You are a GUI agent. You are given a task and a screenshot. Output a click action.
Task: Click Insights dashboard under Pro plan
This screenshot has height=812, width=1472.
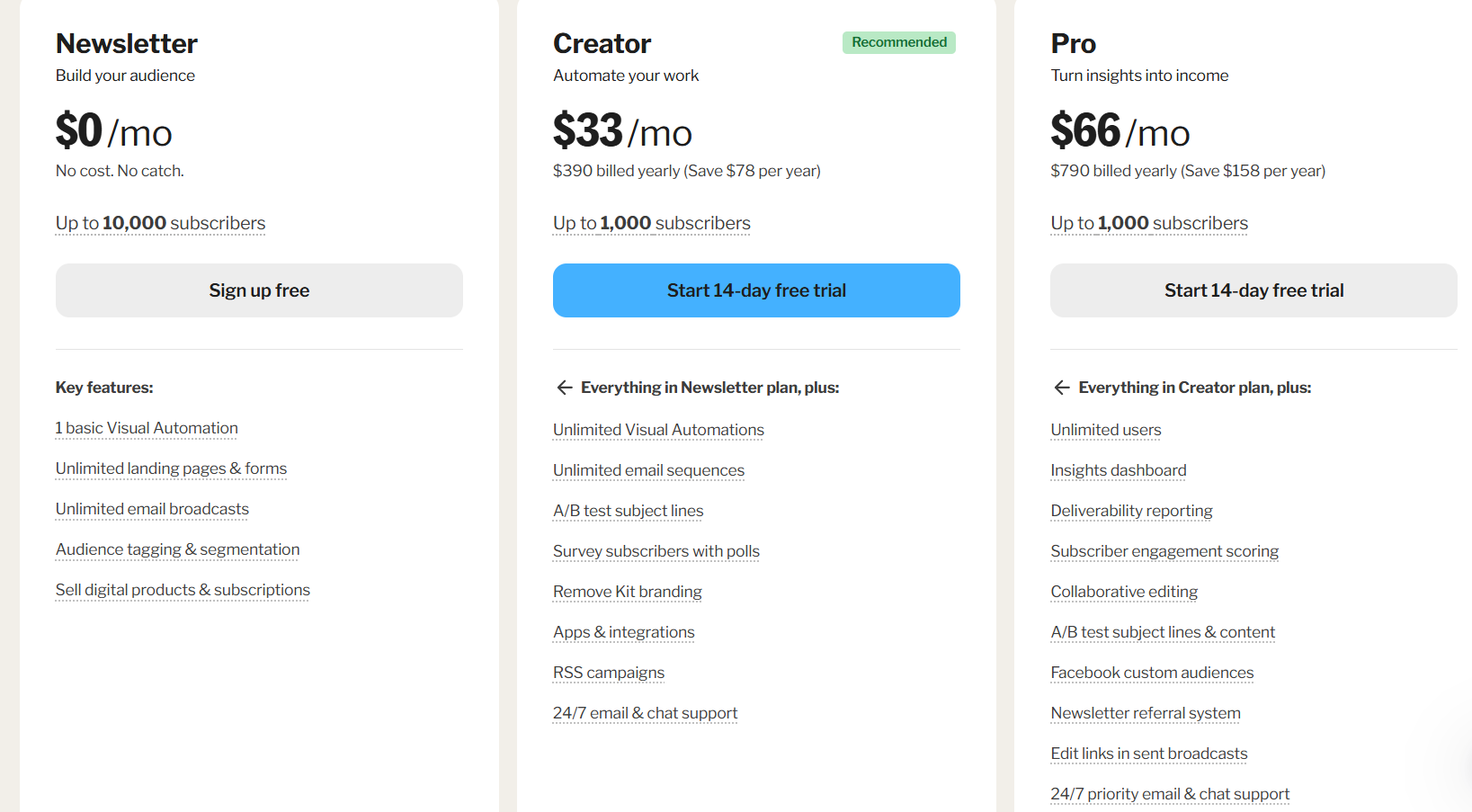click(x=1118, y=470)
